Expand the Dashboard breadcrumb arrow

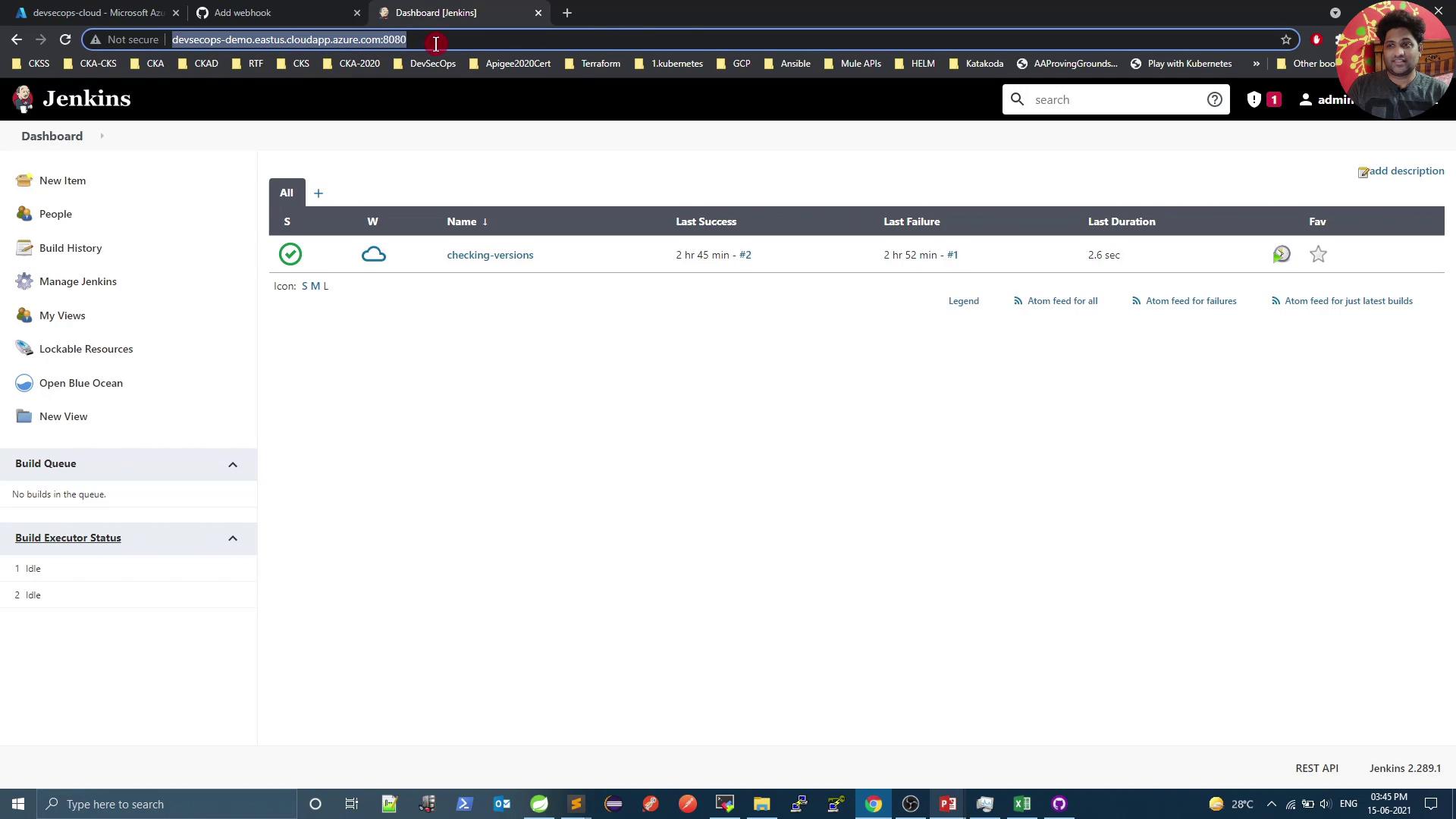click(102, 136)
